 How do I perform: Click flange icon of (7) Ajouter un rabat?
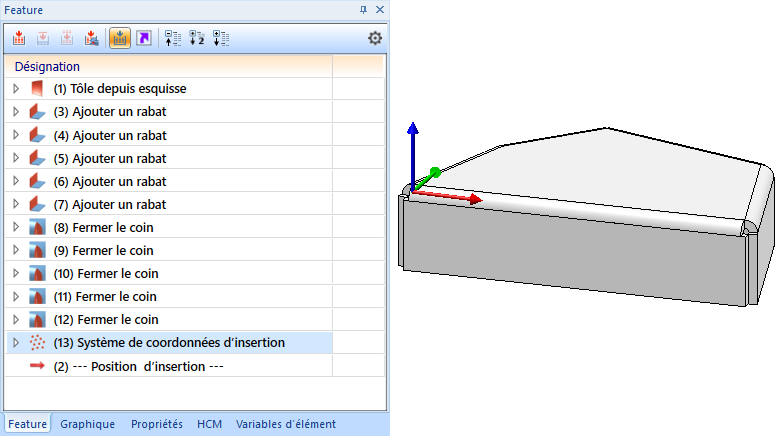click(37, 204)
